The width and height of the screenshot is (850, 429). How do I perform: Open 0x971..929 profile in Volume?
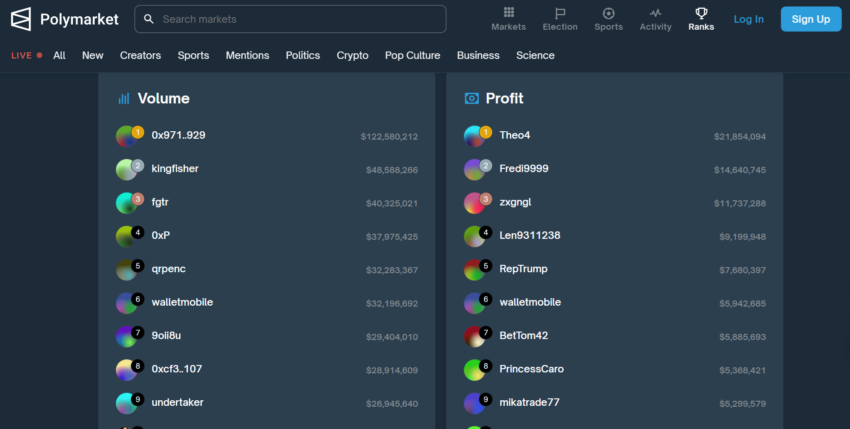click(178, 135)
